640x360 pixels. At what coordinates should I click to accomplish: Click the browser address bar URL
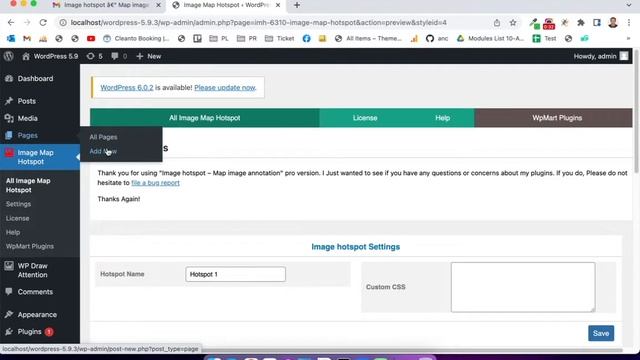tap(258, 23)
